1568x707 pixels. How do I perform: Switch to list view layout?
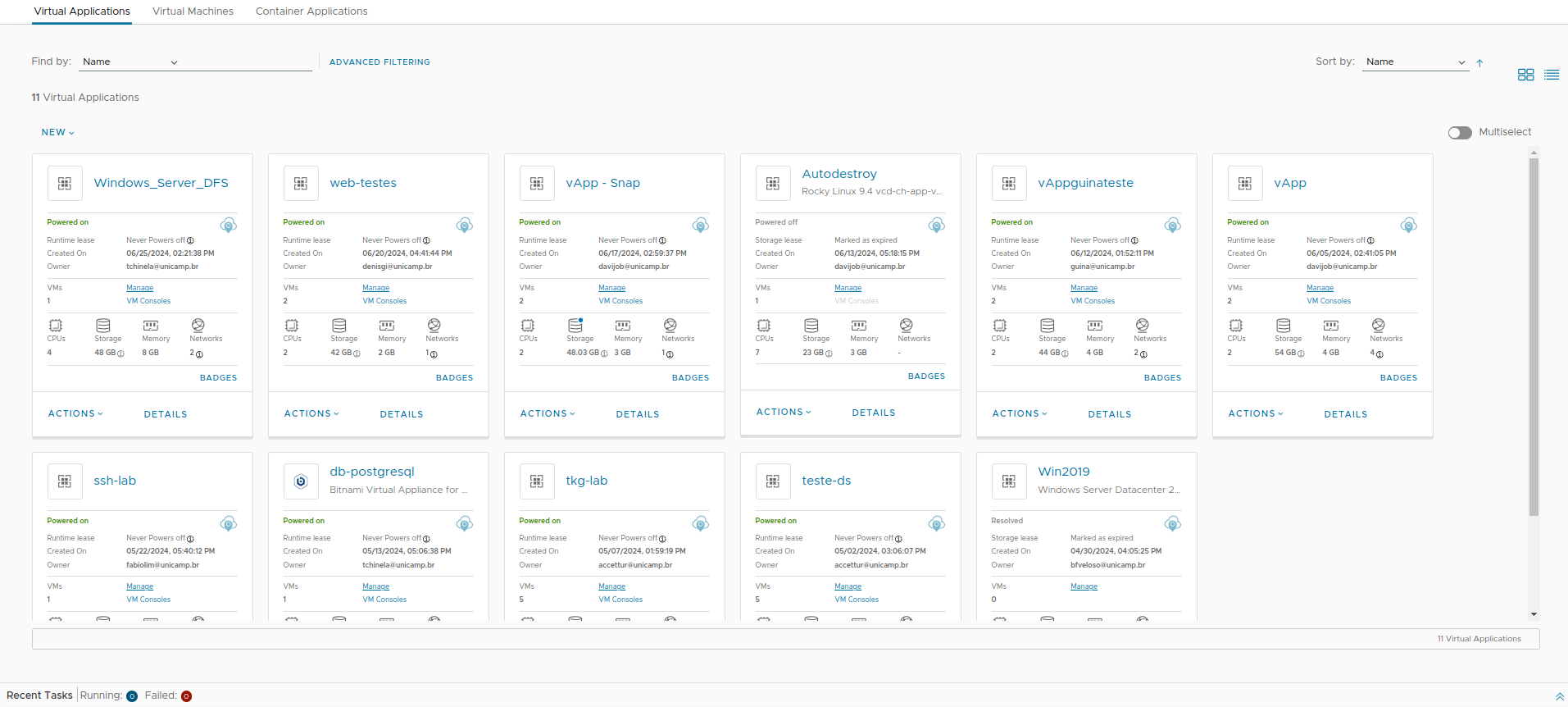(1552, 75)
